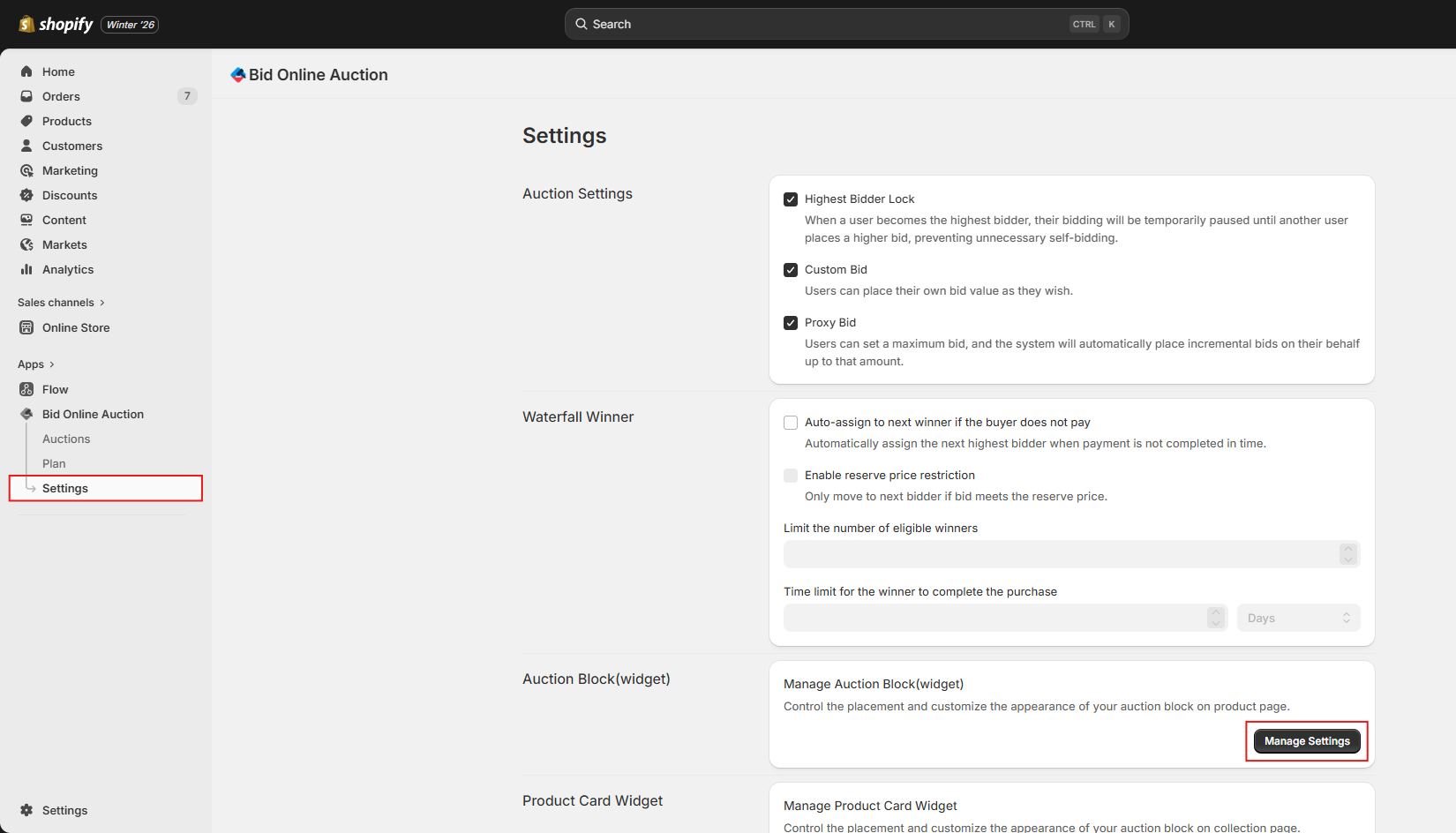Click the Manage Settings button
This screenshot has width=1456, height=833.
(1307, 741)
